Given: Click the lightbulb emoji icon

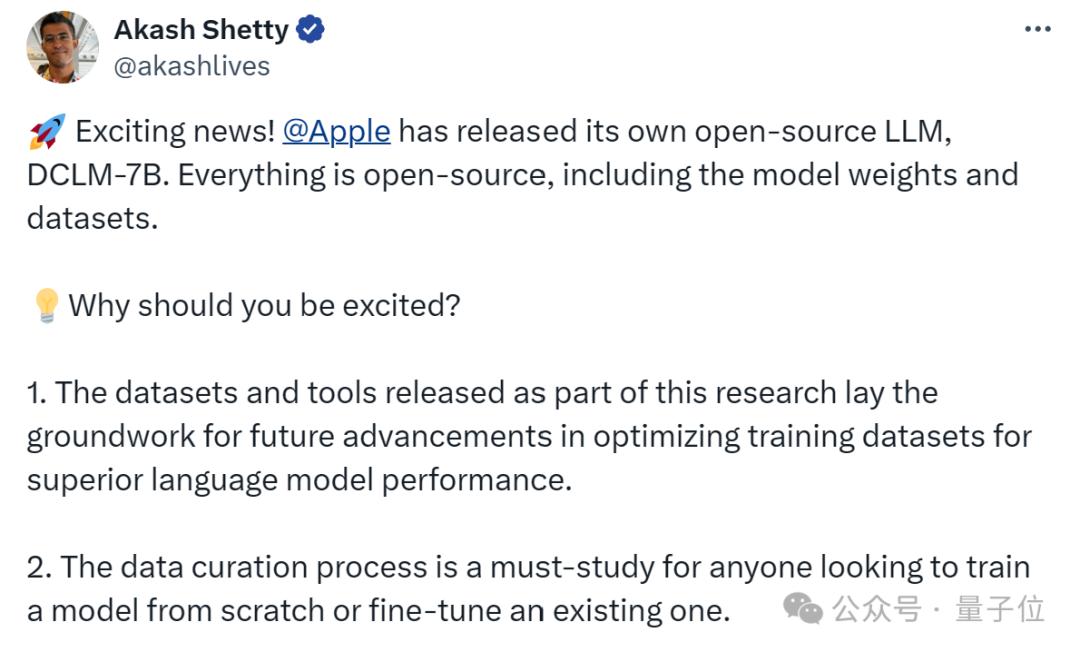Looking at the screenshot, I should 45,305.
